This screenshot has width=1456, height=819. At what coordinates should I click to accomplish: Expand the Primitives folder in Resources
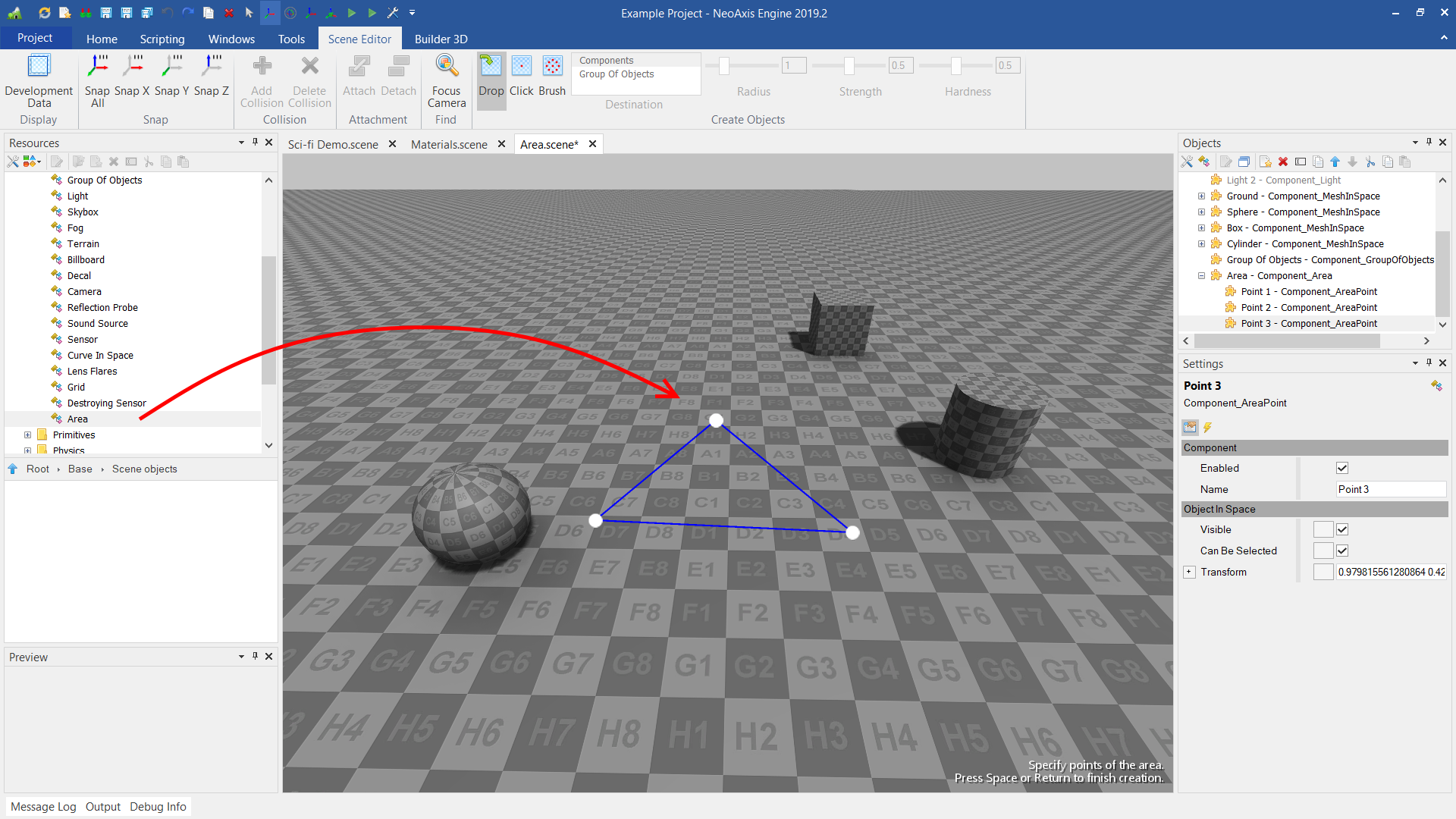27,435
